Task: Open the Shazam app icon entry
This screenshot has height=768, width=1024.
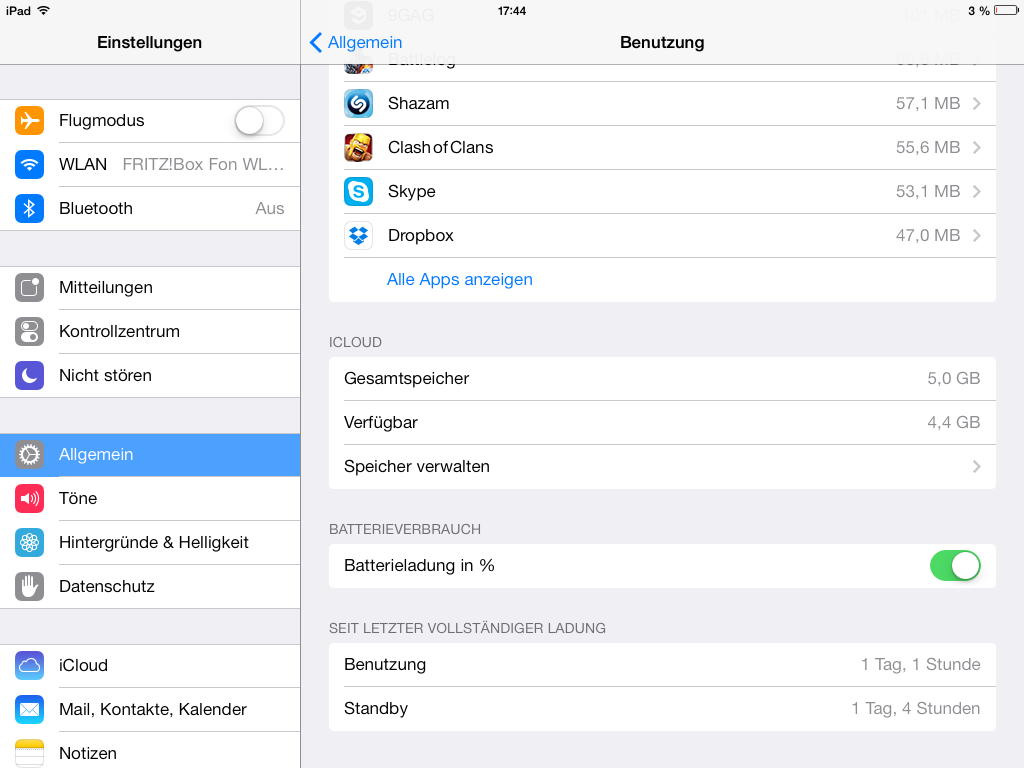Action: coord(359,103)
